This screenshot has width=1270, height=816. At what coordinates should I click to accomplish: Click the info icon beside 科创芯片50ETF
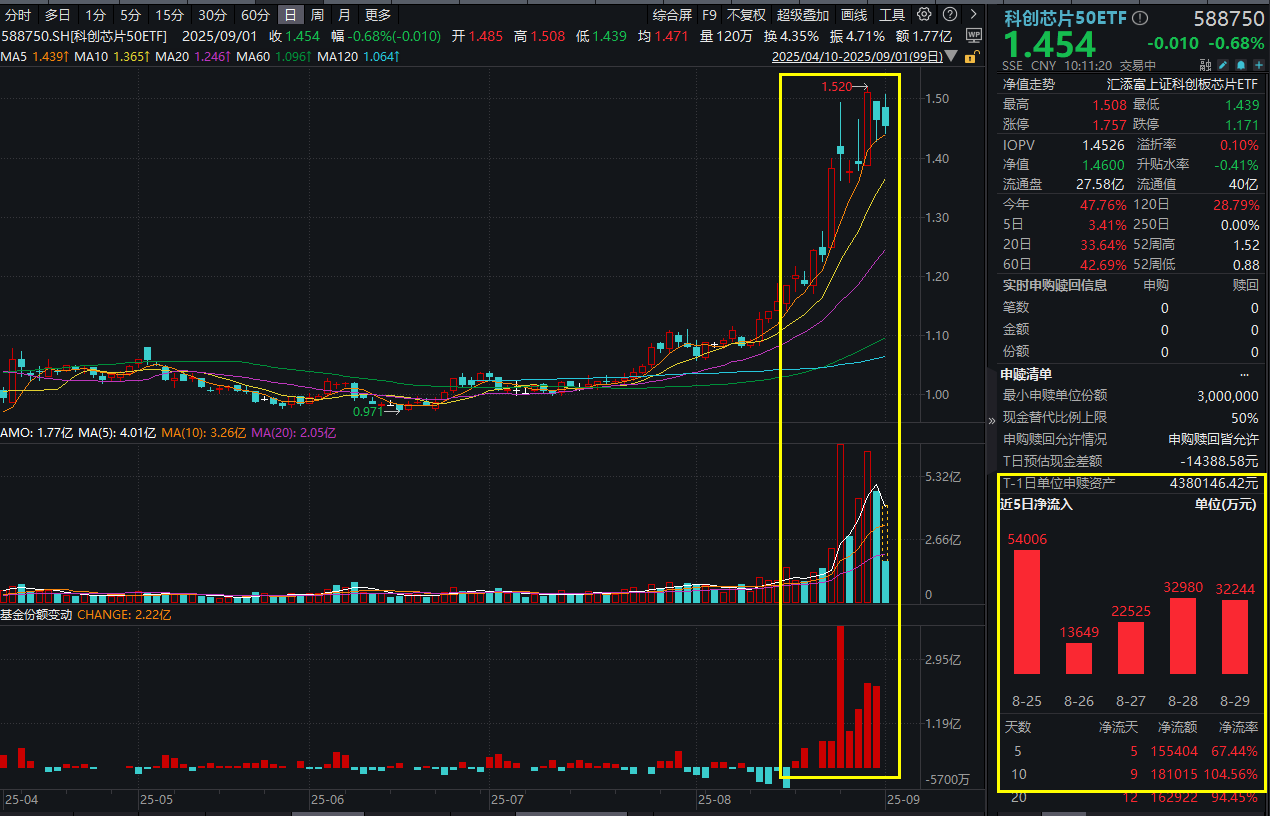tap(1141, 18)
